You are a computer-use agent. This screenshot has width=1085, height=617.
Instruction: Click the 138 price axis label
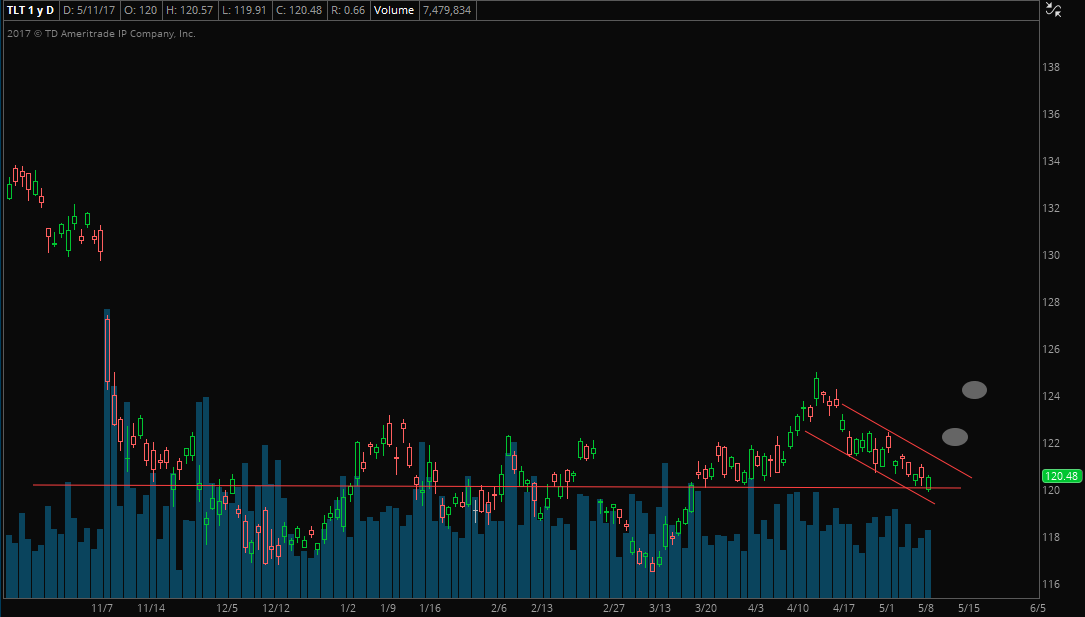point(1050,67)
